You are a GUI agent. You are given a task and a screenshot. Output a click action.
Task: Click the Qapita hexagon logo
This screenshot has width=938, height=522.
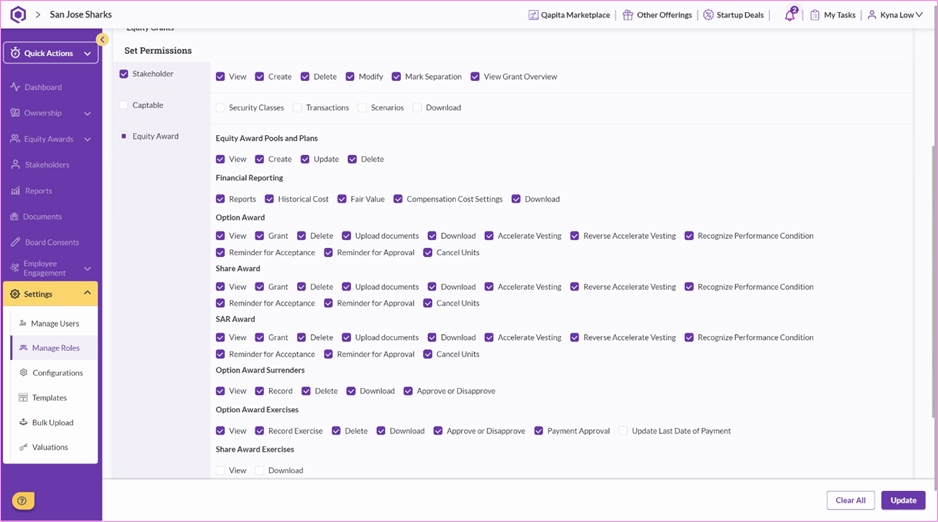[18, 14]
